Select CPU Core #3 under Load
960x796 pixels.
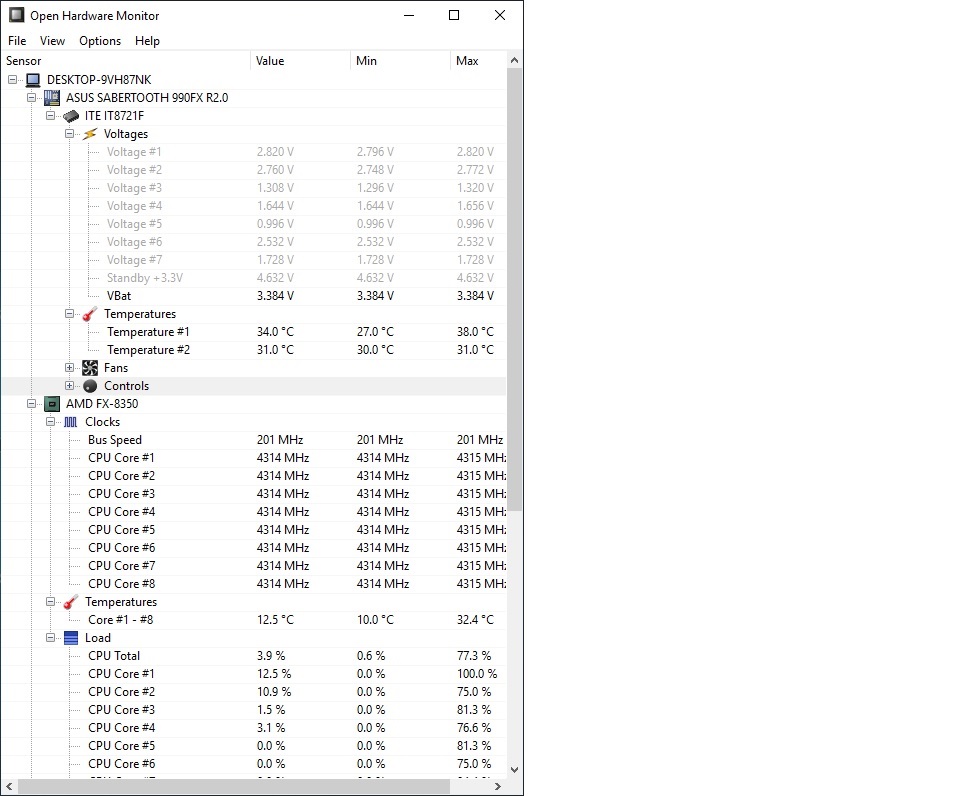253,710
